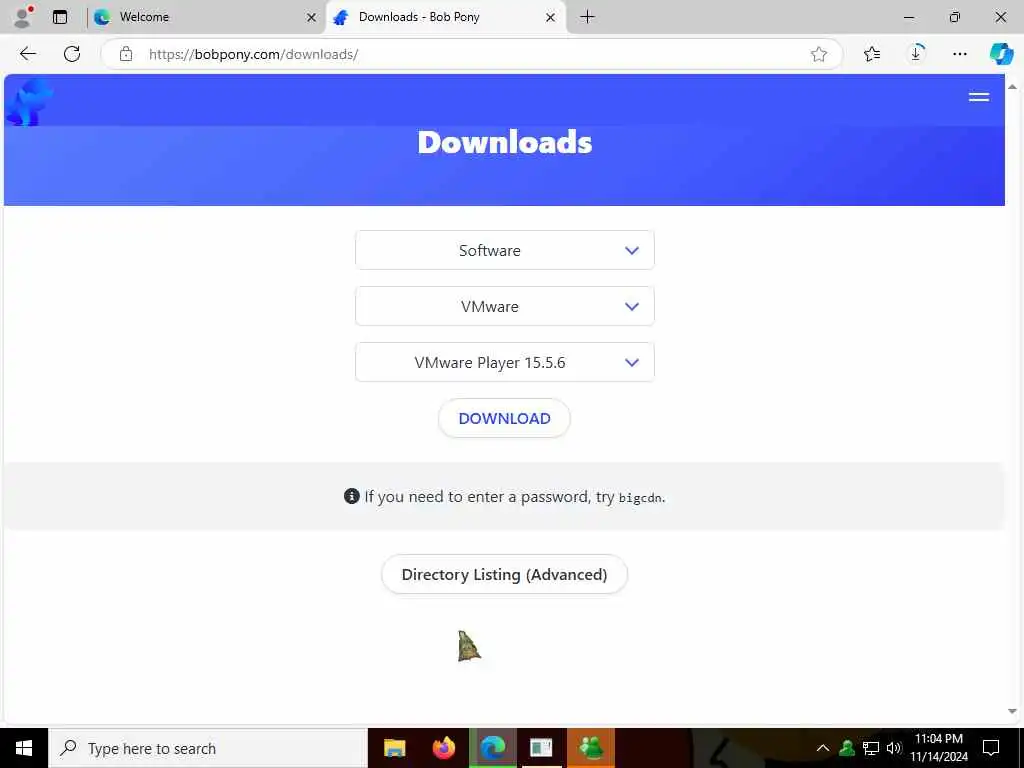The image size is (1024, 768).
Task: Refresh the page with the reload icon
Action: tap(72, 54)
